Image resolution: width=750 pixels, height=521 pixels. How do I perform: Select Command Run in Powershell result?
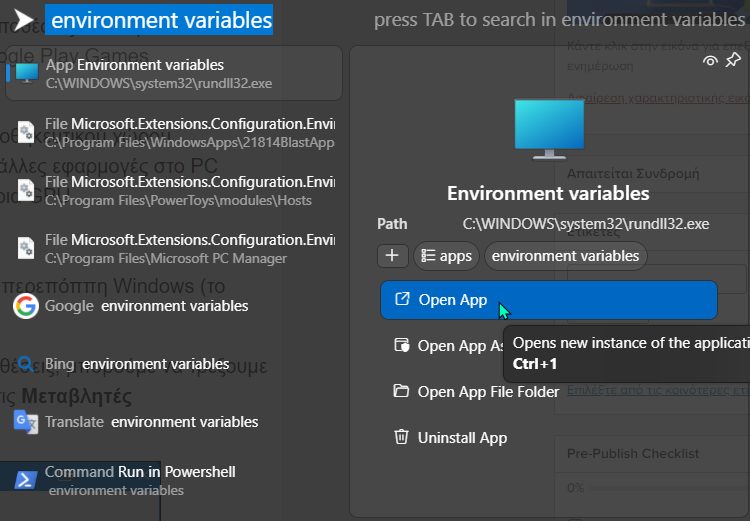174,480
